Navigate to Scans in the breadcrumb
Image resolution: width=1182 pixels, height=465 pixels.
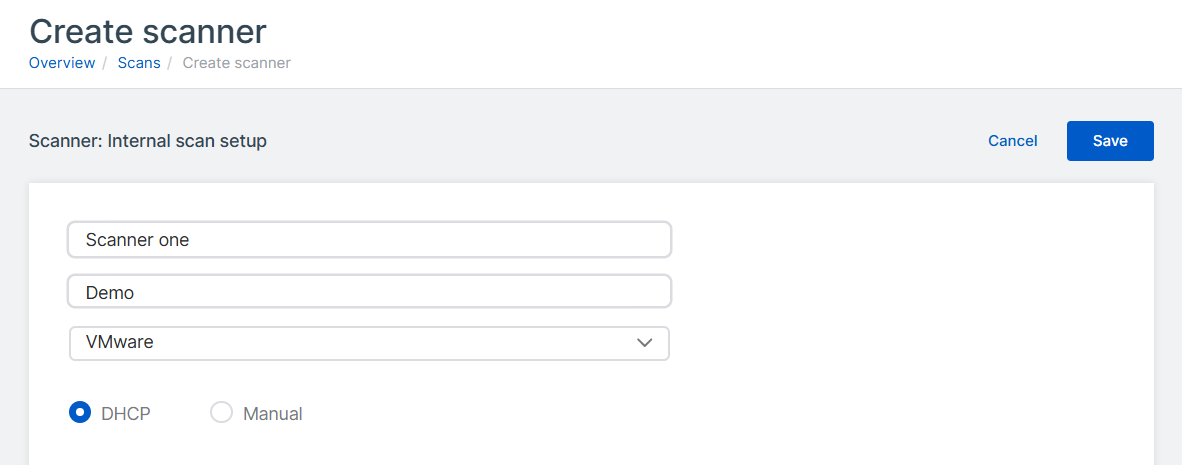click(139, 63)
